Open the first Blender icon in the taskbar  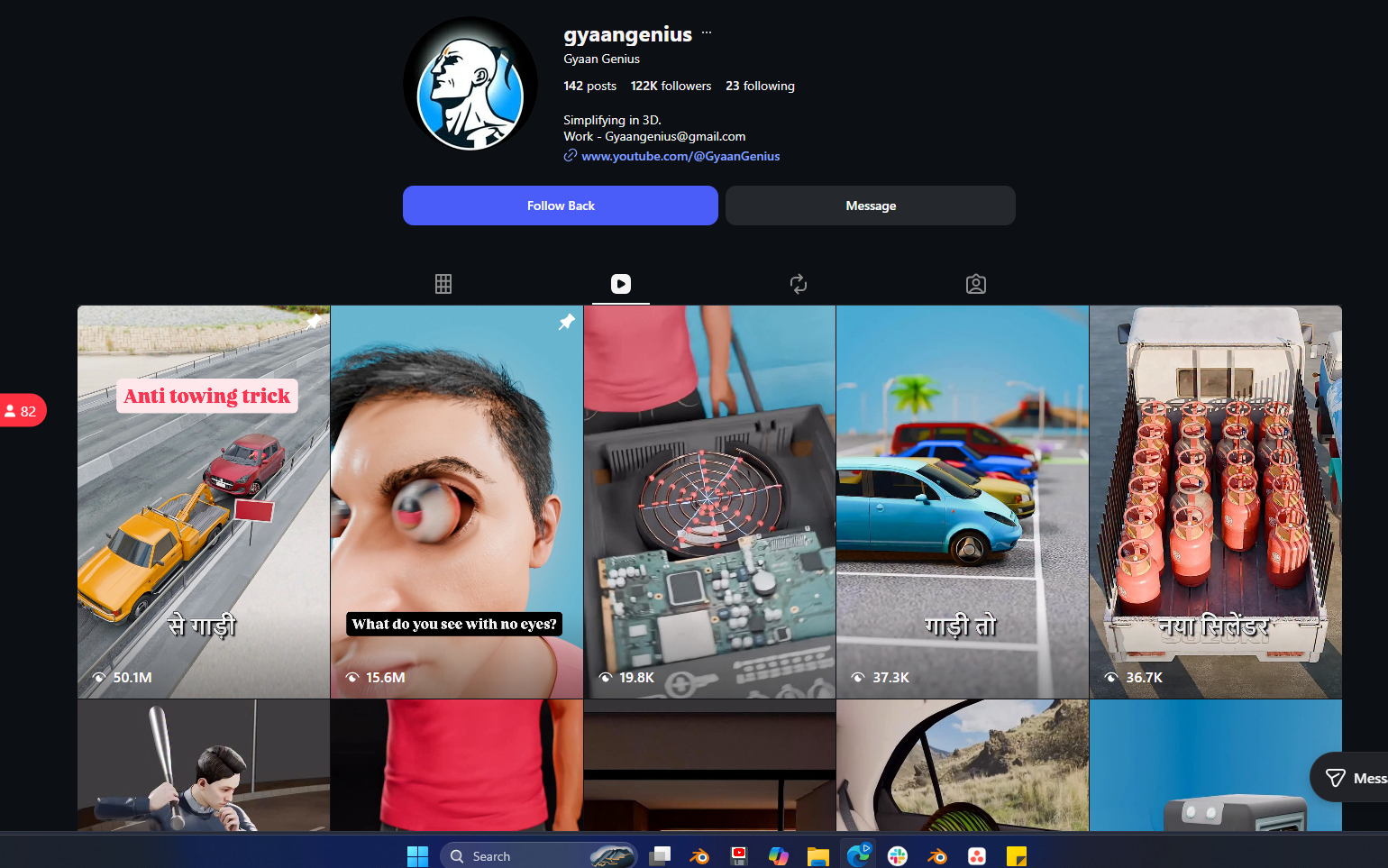tap(699, 855)
